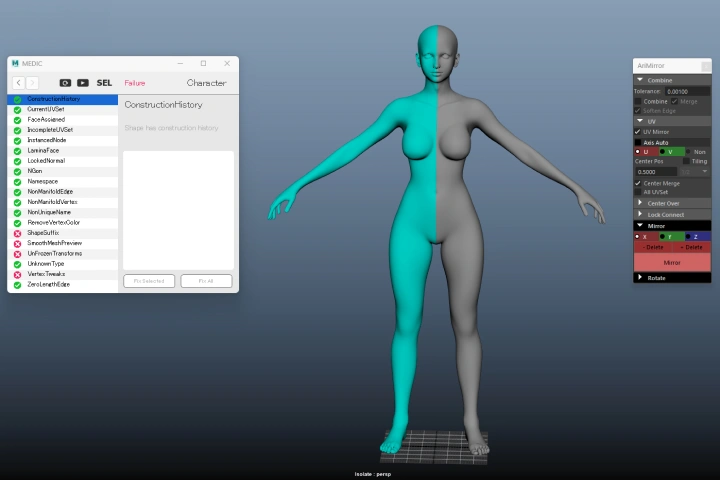Select the V axis radio button
The width and height of the screenshot is (720, 480).
point(662,152)
